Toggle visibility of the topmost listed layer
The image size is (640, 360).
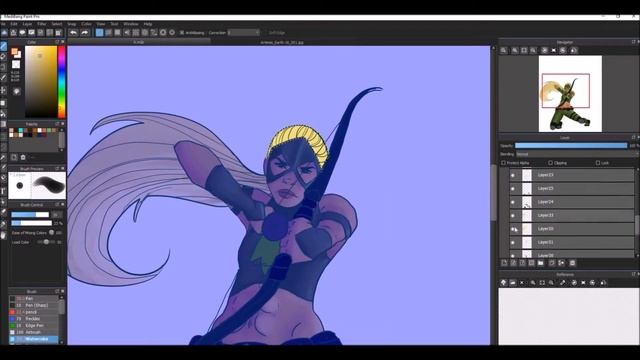513,175
